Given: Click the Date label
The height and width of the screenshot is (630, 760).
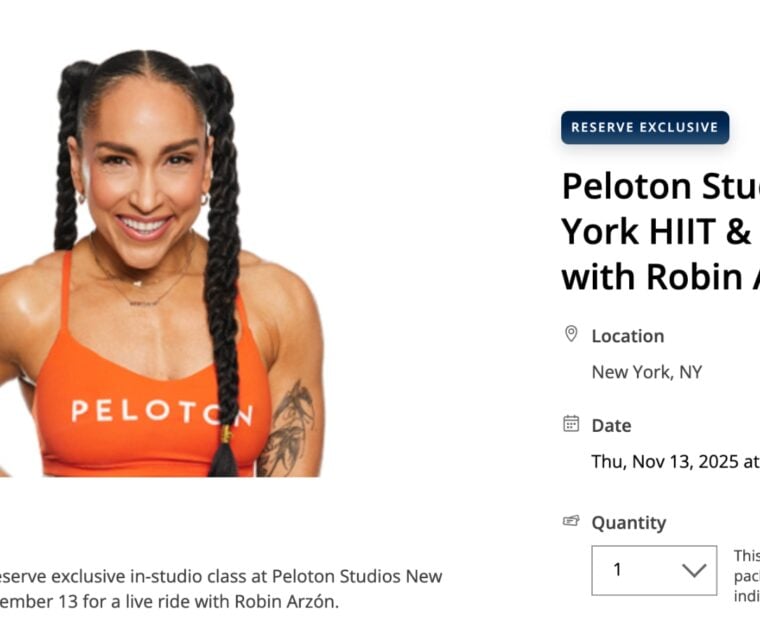Looking at the screenshot, I should click(611, 425).
